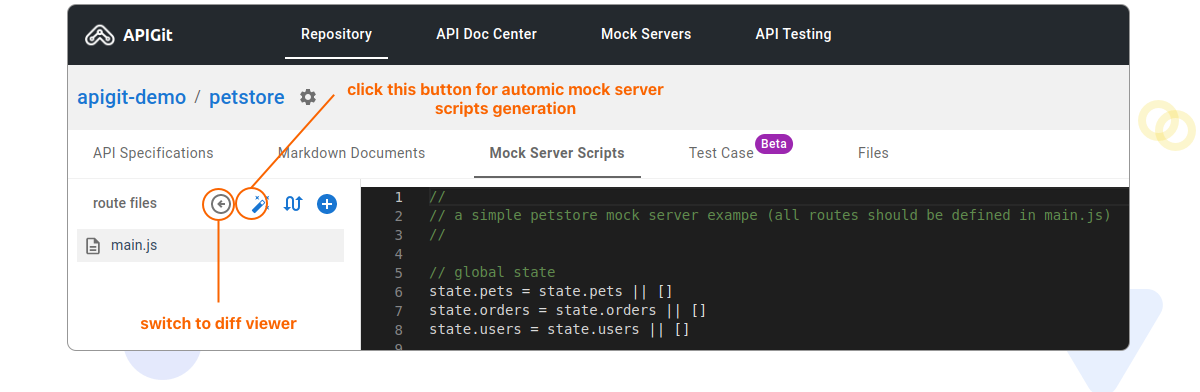Click the apigit-demo breadcrumb link

131,97
